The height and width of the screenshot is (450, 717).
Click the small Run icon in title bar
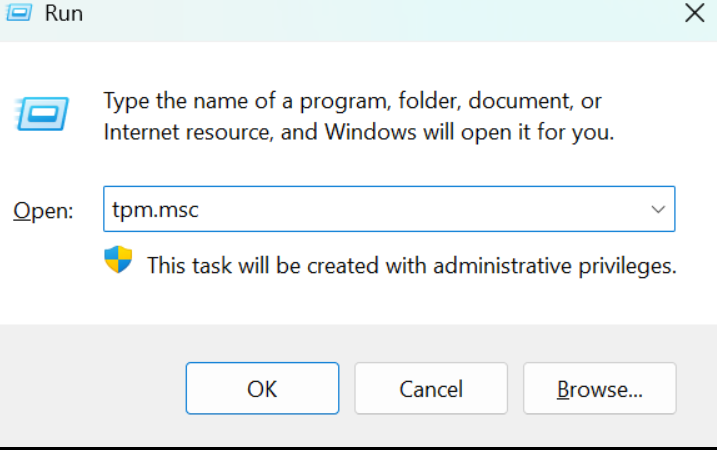[19, 12]
